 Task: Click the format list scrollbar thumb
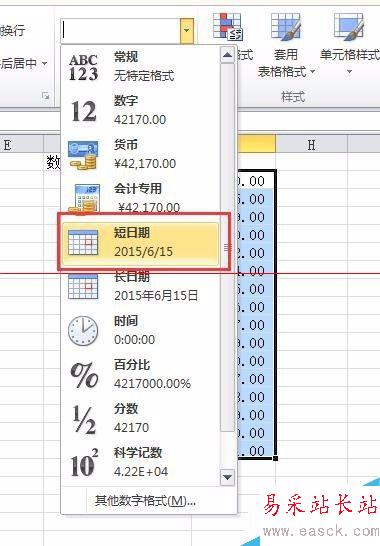(227, 247)
